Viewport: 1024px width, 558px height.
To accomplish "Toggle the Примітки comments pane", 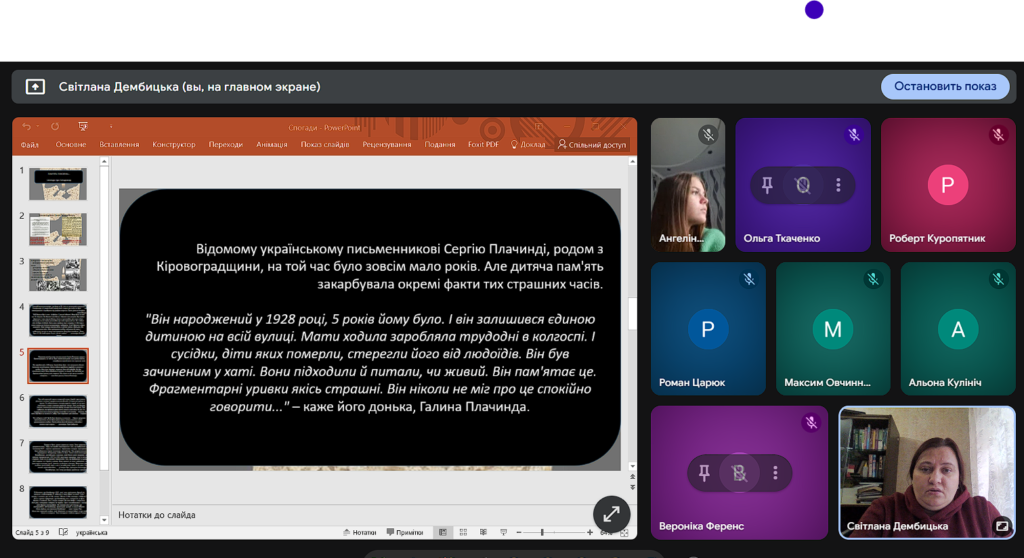I will click(x=404, y=532).
